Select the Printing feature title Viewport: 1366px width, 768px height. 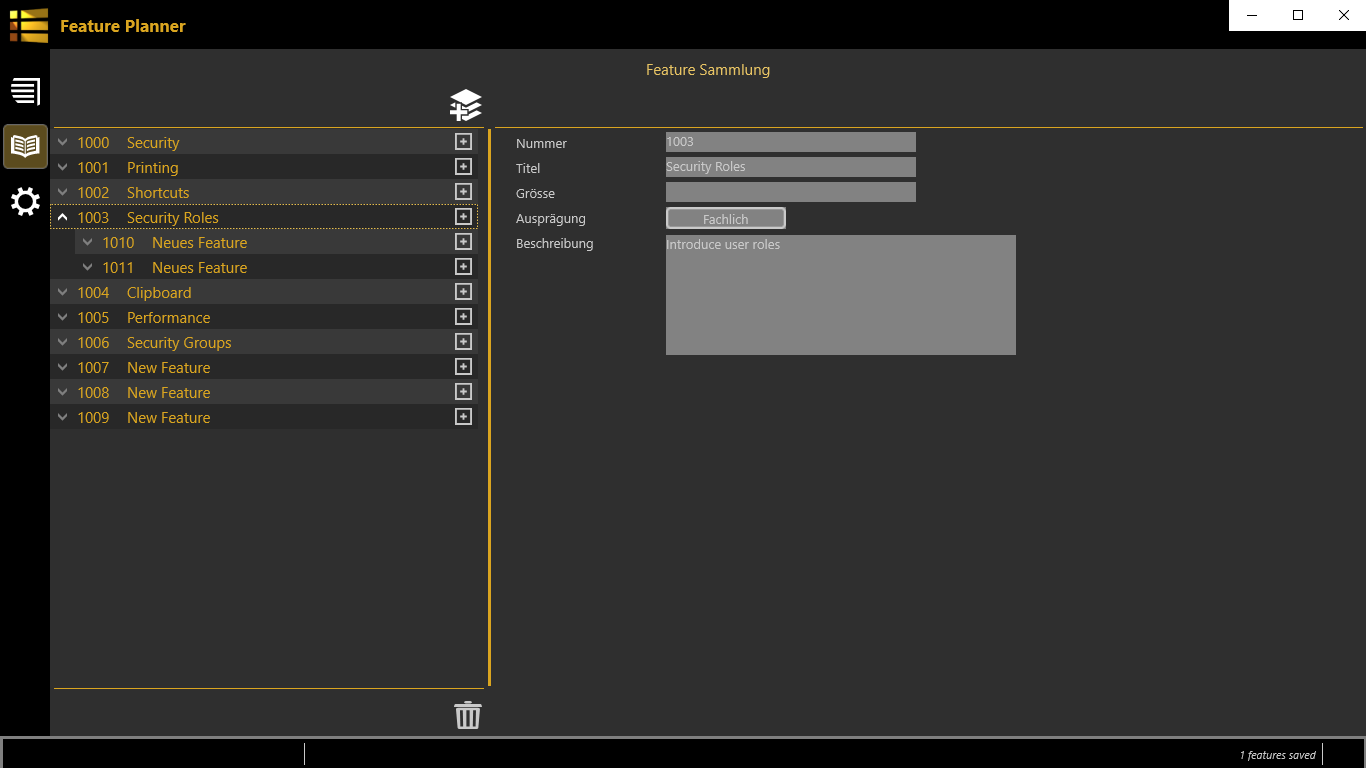click(152, 168)
